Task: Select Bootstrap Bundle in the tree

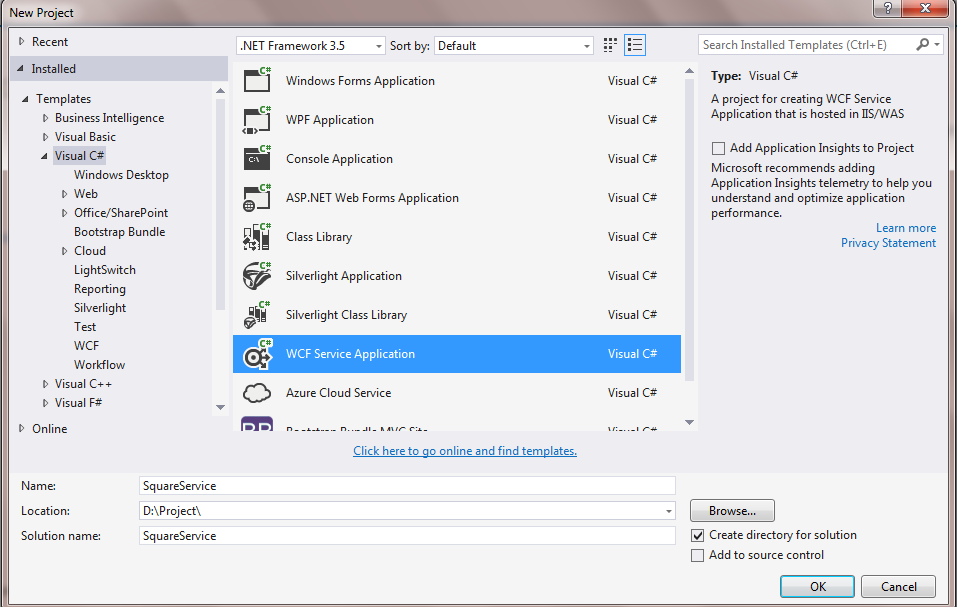Action: coord(120,232)
